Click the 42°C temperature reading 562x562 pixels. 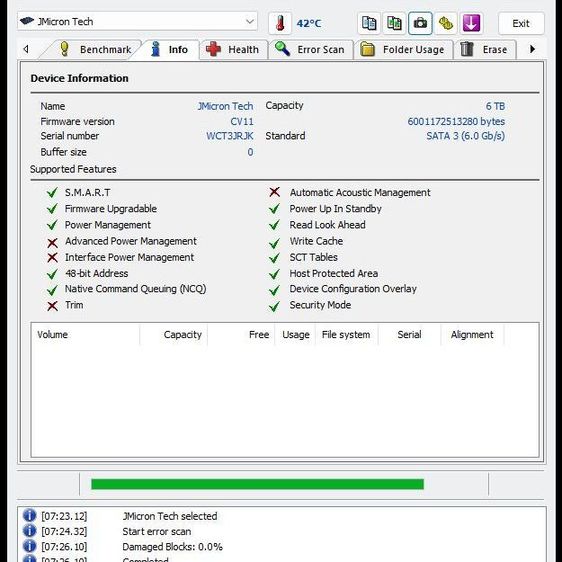(x=309, y=24)
